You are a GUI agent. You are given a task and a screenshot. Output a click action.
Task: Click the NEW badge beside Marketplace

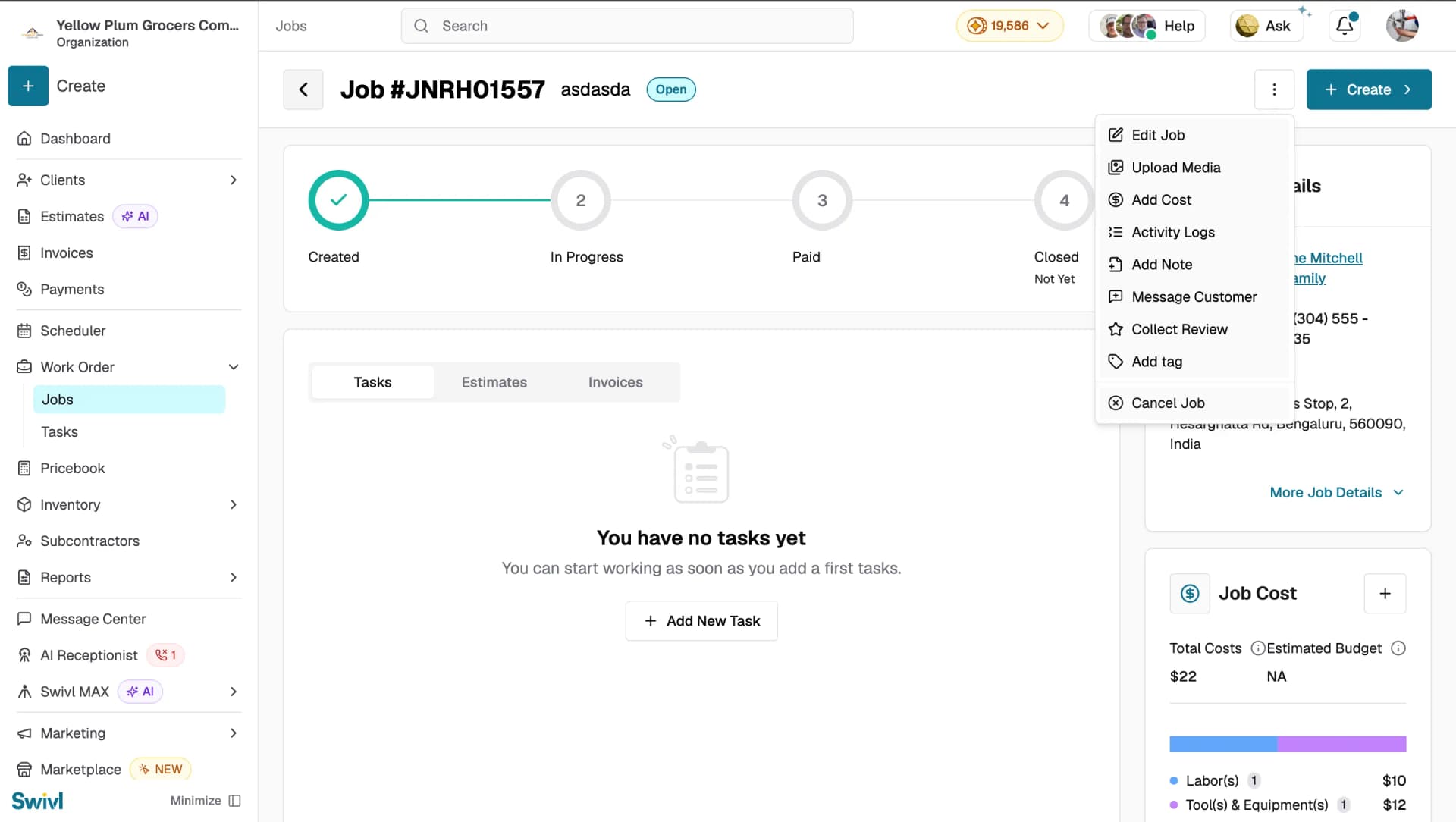coord(161,770)
